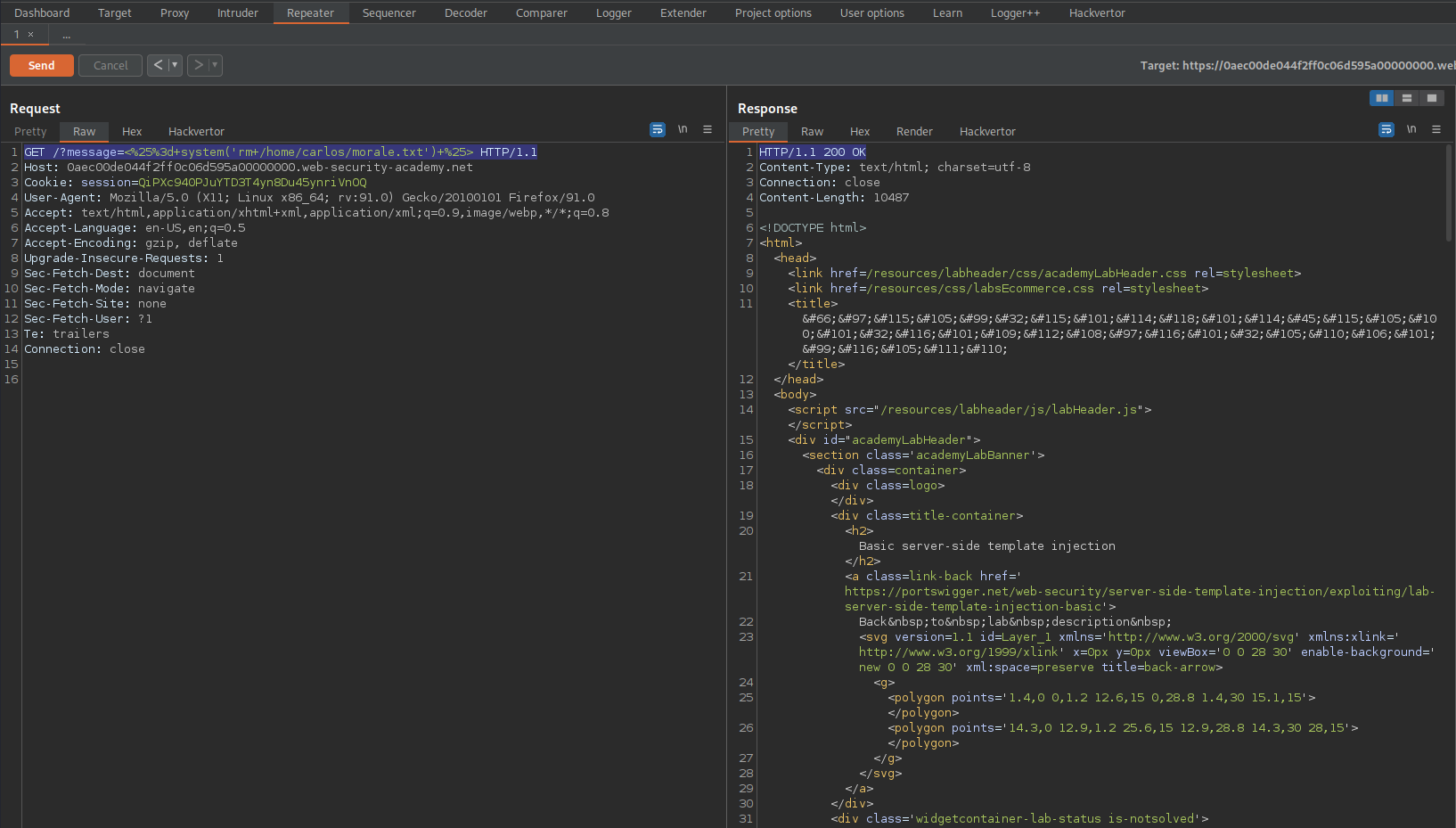Image resolution: width=1456 pixels, height=828 pixels.
Task: Open the Project options tab
Action: pos(773,12)
